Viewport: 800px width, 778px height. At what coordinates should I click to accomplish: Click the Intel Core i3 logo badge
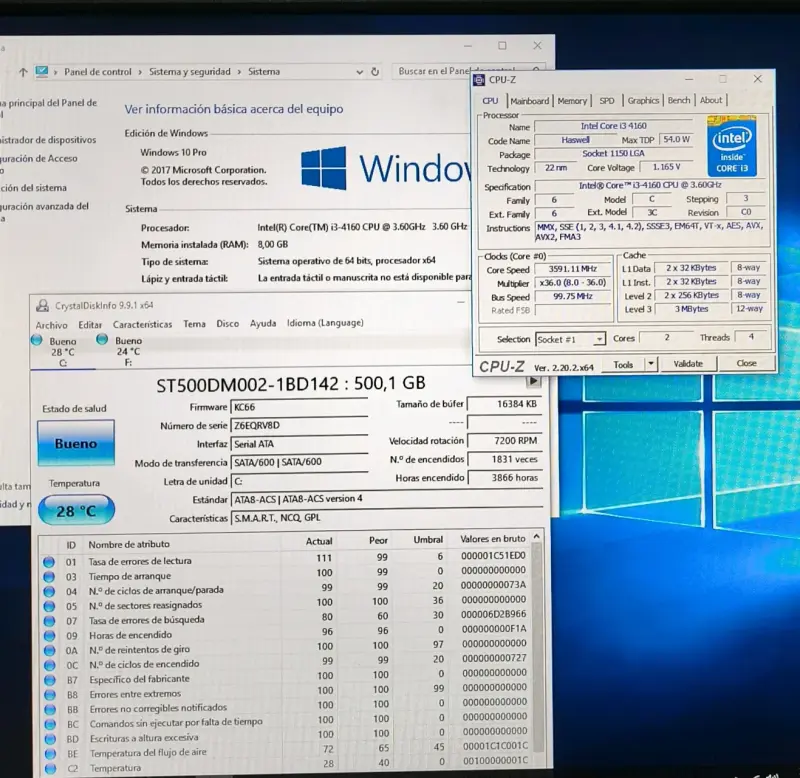tap(731, 146)
